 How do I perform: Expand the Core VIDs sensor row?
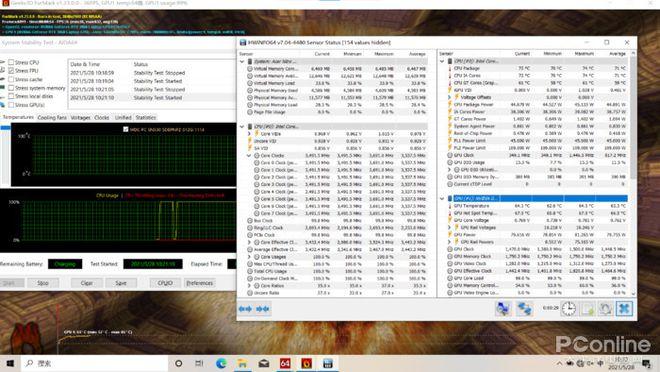click(249, 134)
